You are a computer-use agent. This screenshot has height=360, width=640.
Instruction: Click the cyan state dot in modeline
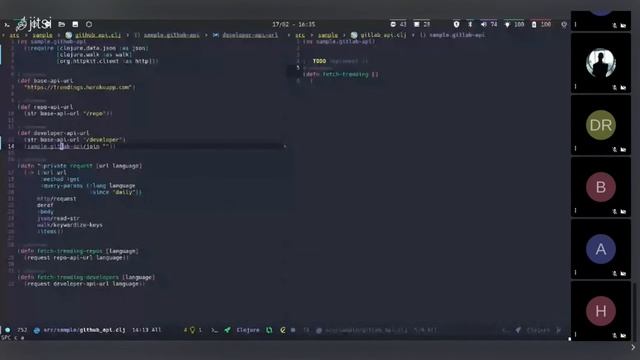tap(8, 330)
